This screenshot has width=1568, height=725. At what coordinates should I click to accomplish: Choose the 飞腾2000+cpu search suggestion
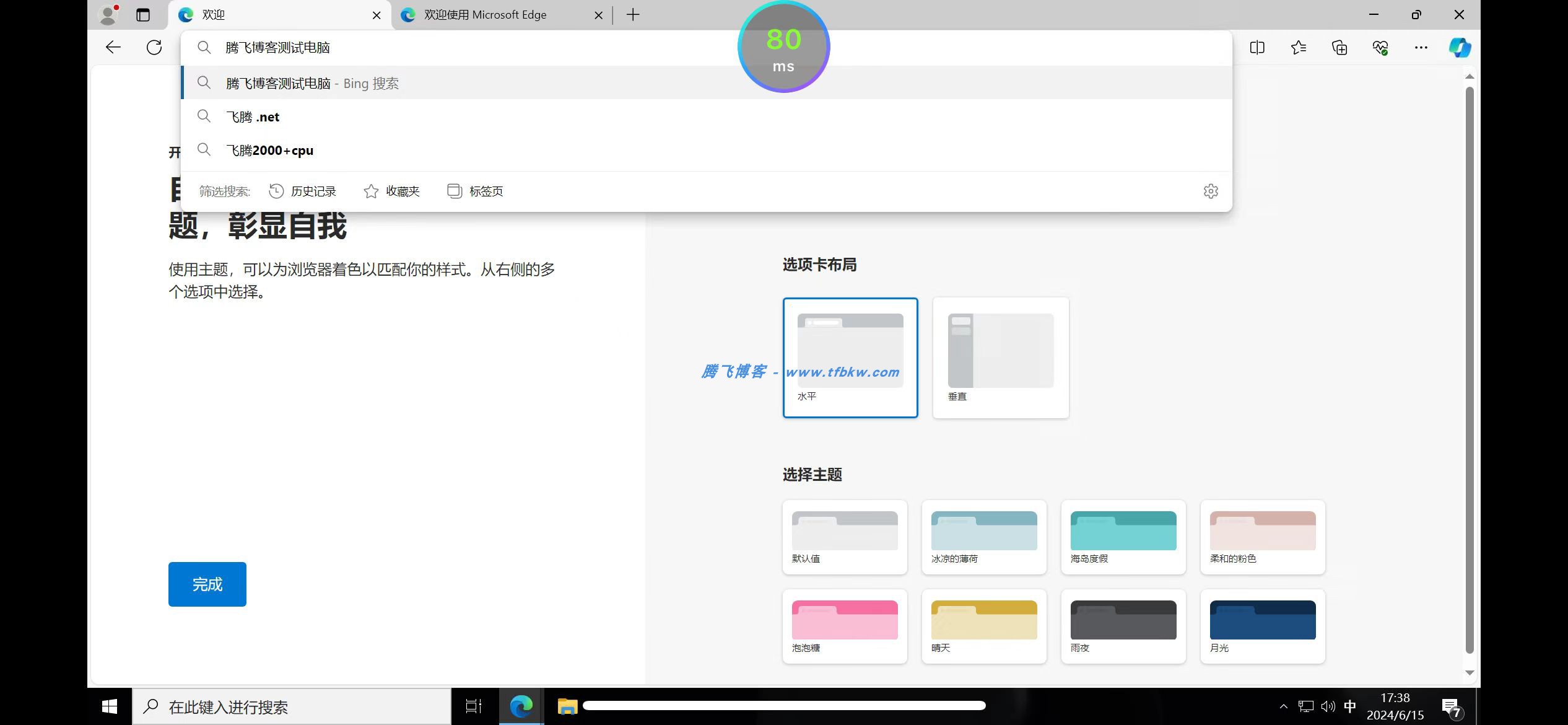pyautogui.click(x=270, y=150)
